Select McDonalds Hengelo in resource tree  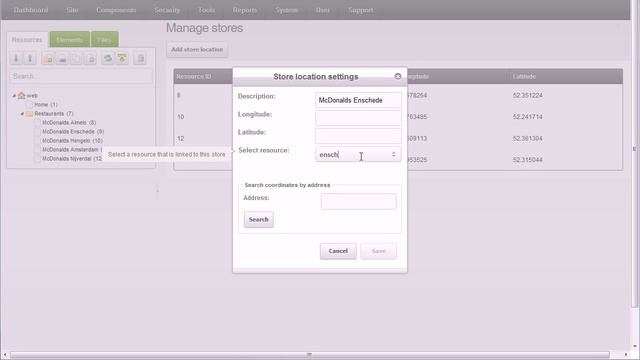(72, 140)
